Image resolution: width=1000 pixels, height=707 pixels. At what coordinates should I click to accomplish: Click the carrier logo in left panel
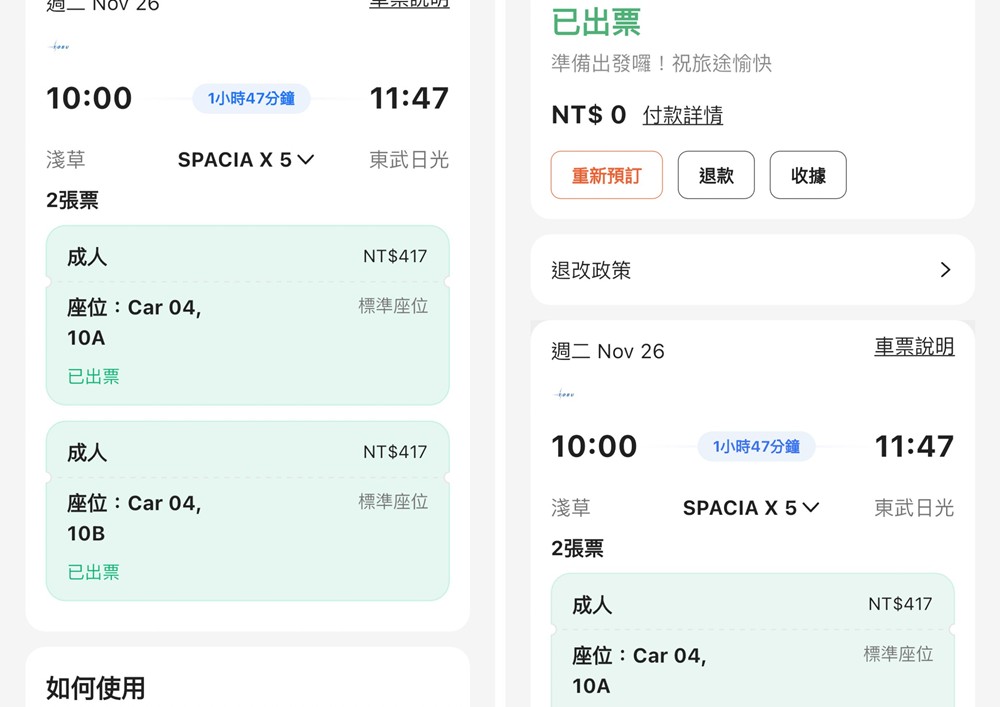pos(60,46)
